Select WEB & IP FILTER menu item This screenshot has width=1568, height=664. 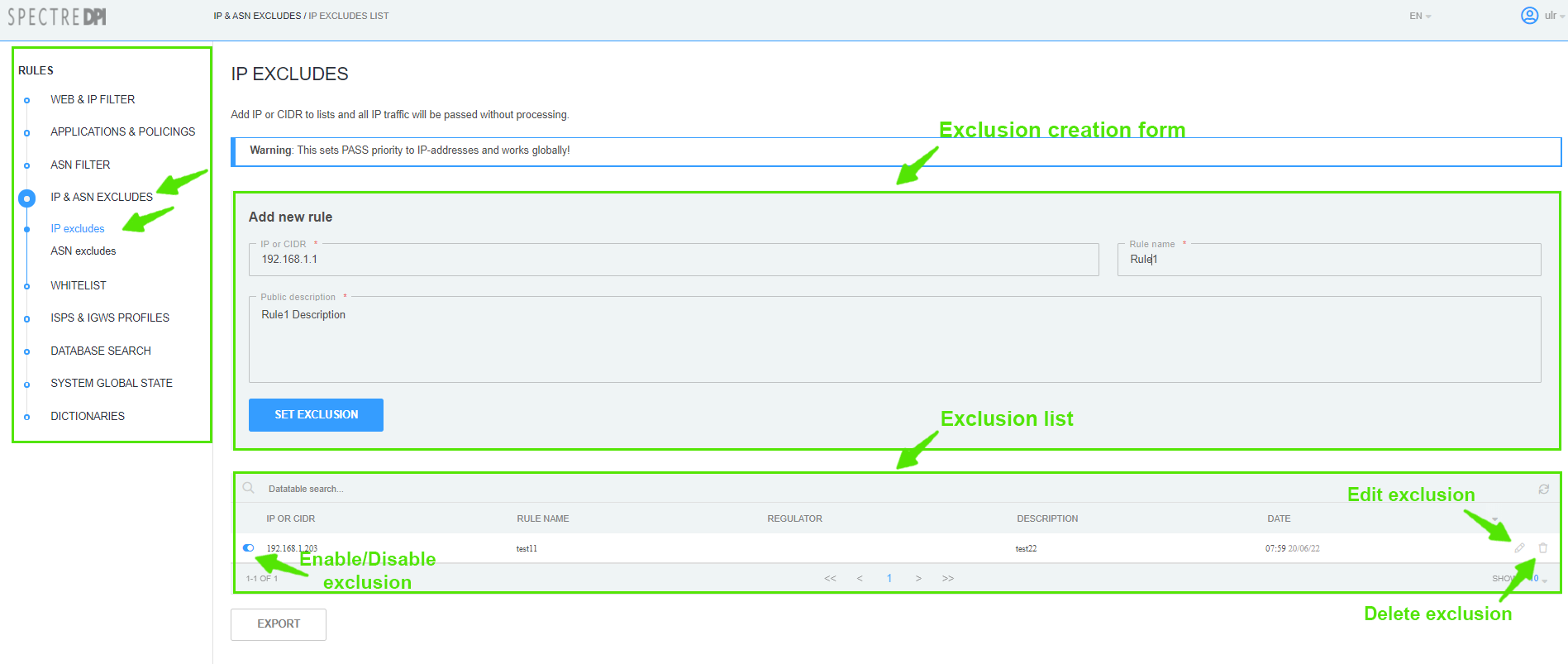pyautogui.click(x=93, y=99)
